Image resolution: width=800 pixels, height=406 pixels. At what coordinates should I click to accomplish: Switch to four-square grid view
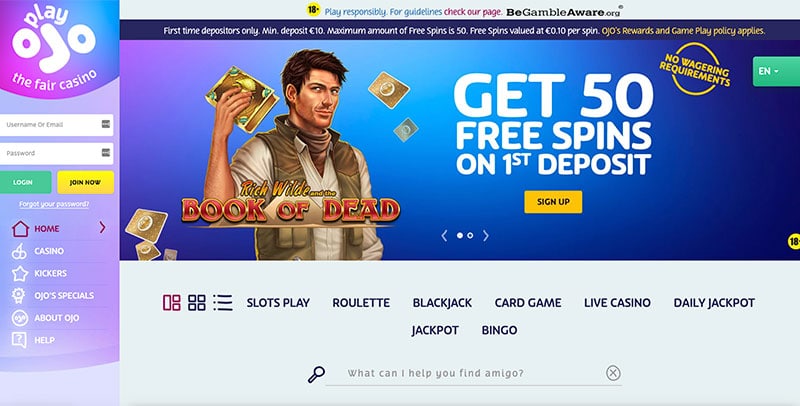[196, 302]
